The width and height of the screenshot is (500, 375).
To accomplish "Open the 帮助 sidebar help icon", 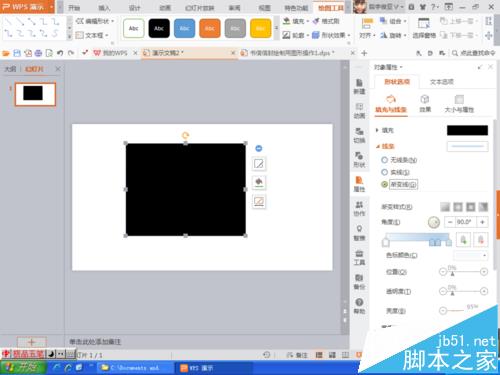I will [359, 306].
